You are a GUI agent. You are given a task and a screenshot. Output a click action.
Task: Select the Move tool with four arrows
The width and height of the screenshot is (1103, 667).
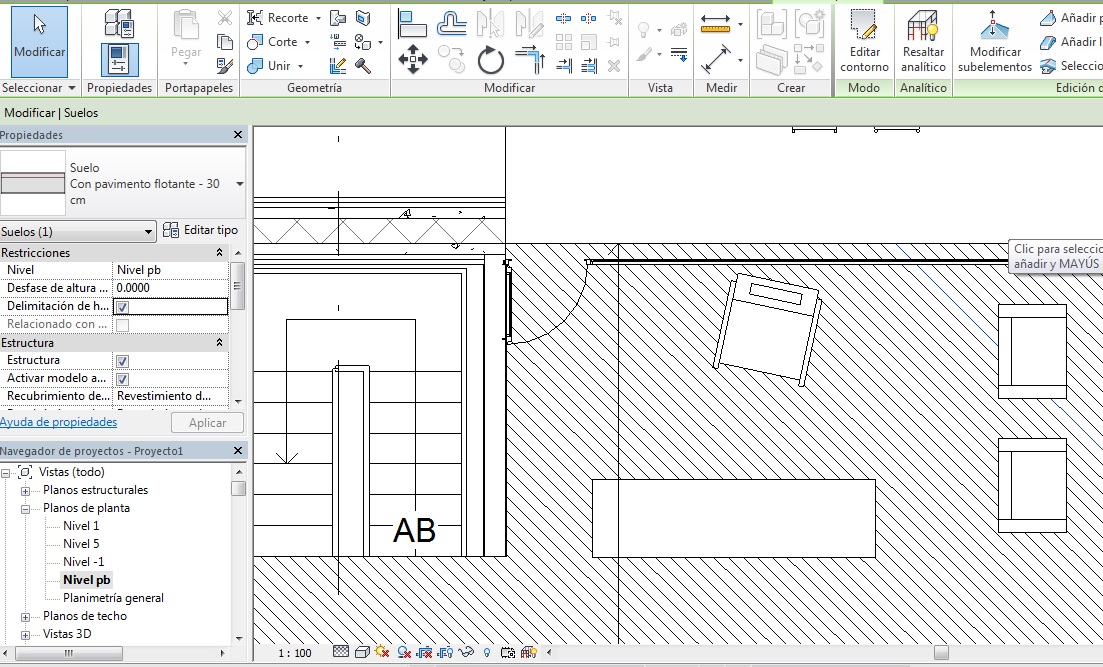[412, 61]
